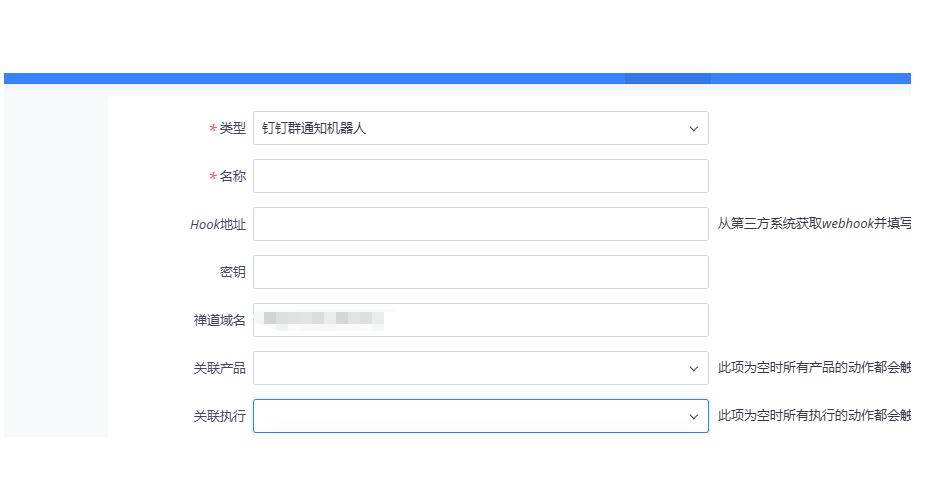Open the 钉钉群通知机器人 type selector
The height and width of the screenshot is (501, 934).
[481, 128]
